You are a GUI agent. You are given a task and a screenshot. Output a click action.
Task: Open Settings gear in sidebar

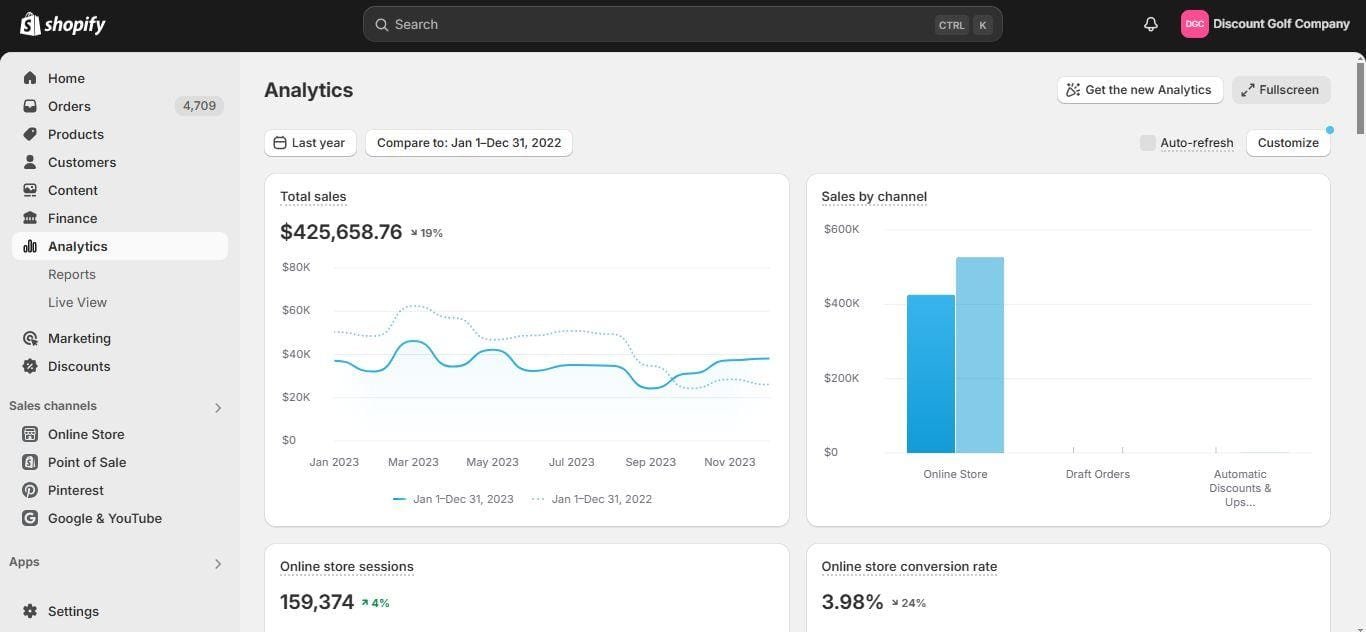point(30,611)
